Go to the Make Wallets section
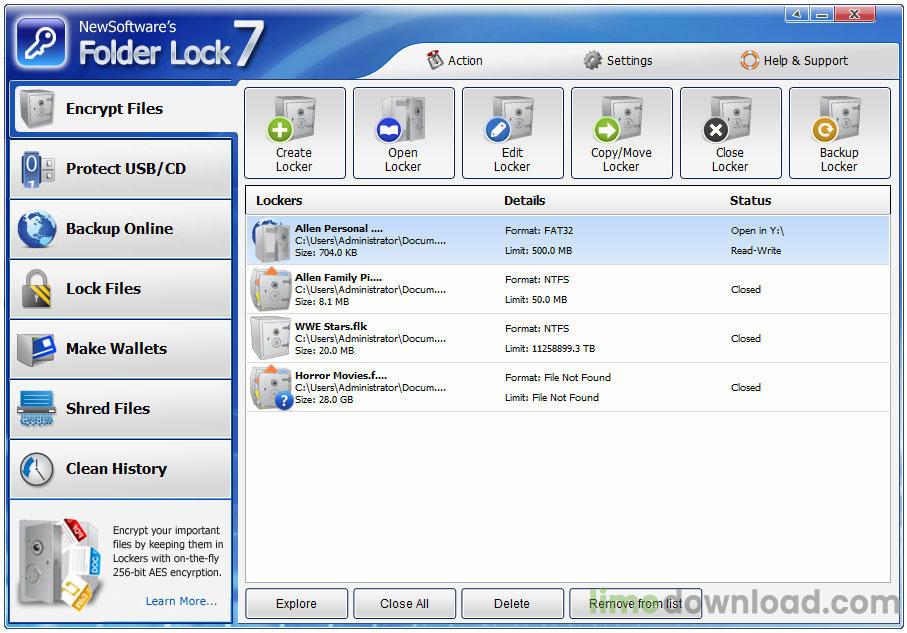 (120, 349)
